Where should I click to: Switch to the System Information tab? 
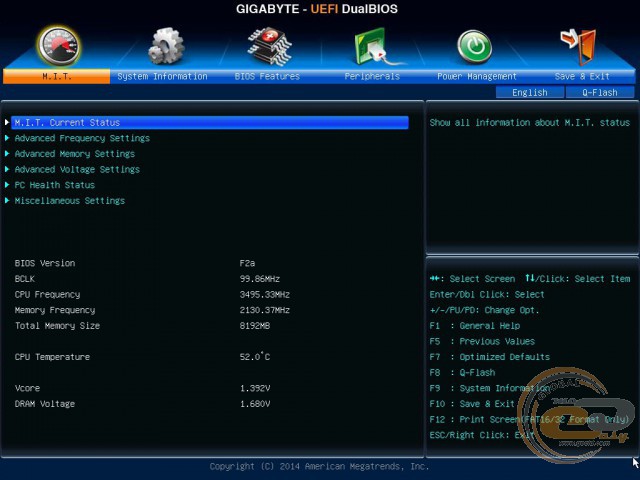coord(162,76)
